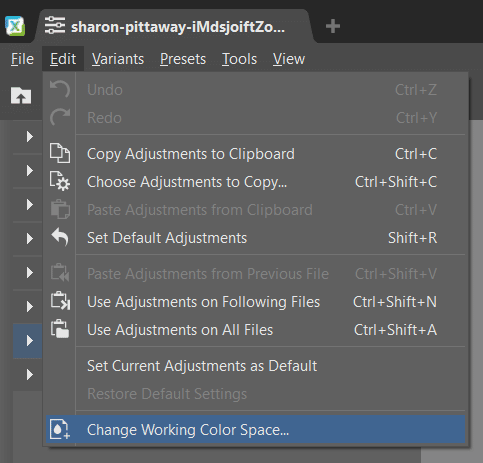Open the File menu
This screenshot has width=483, height=463.
pos(22,59)
